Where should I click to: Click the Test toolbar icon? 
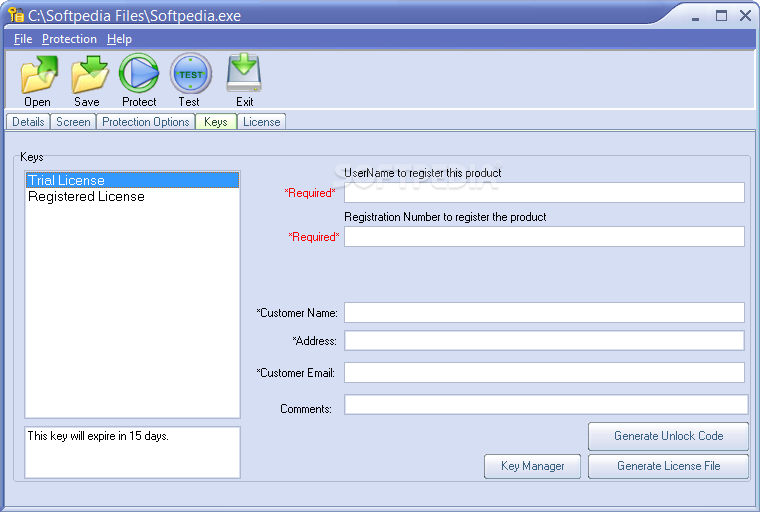(x=190, y=74)
